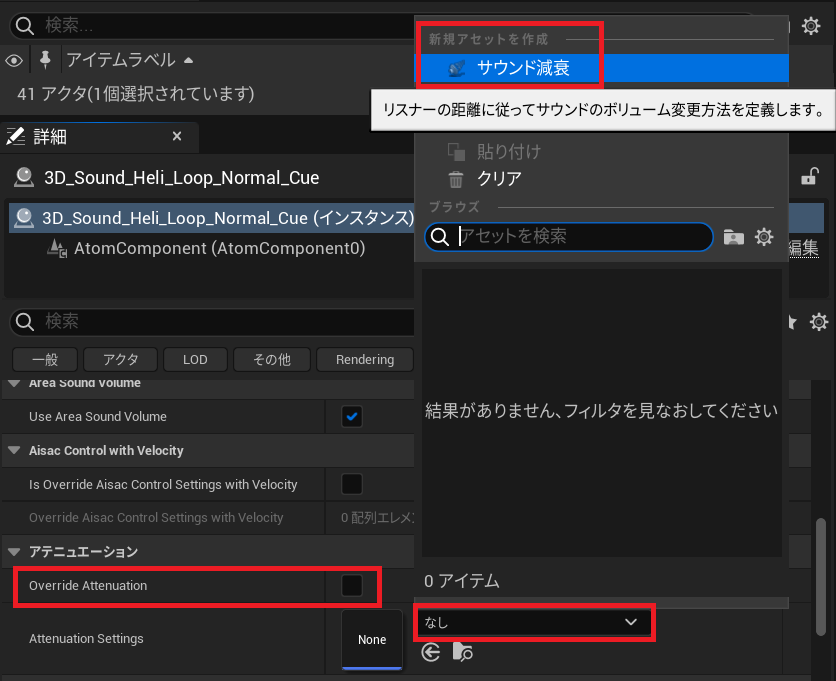
Task: Select the その他 filter button
Action: [272, 359]
